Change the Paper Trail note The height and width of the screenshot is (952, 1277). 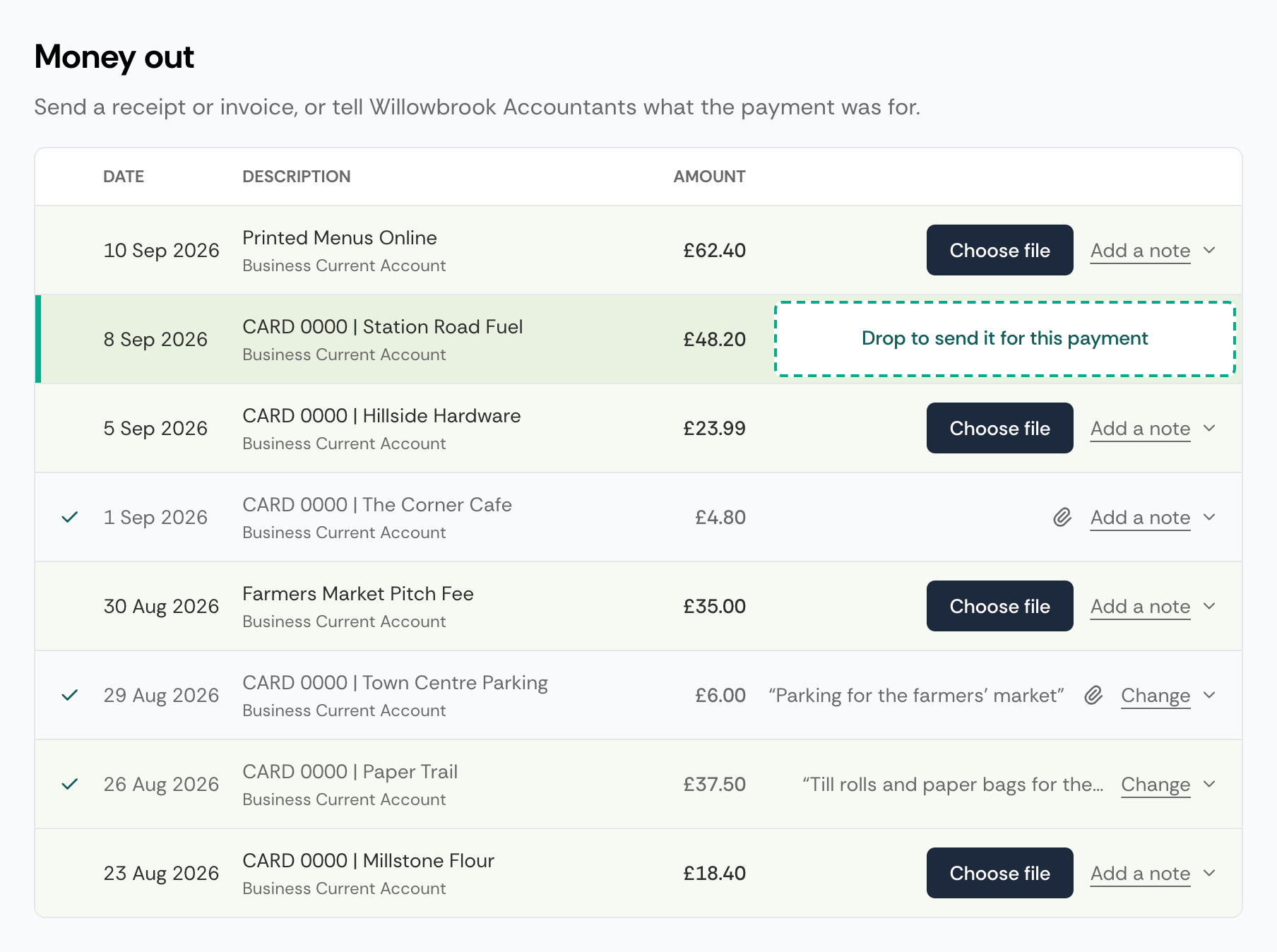pos(1156,785)
